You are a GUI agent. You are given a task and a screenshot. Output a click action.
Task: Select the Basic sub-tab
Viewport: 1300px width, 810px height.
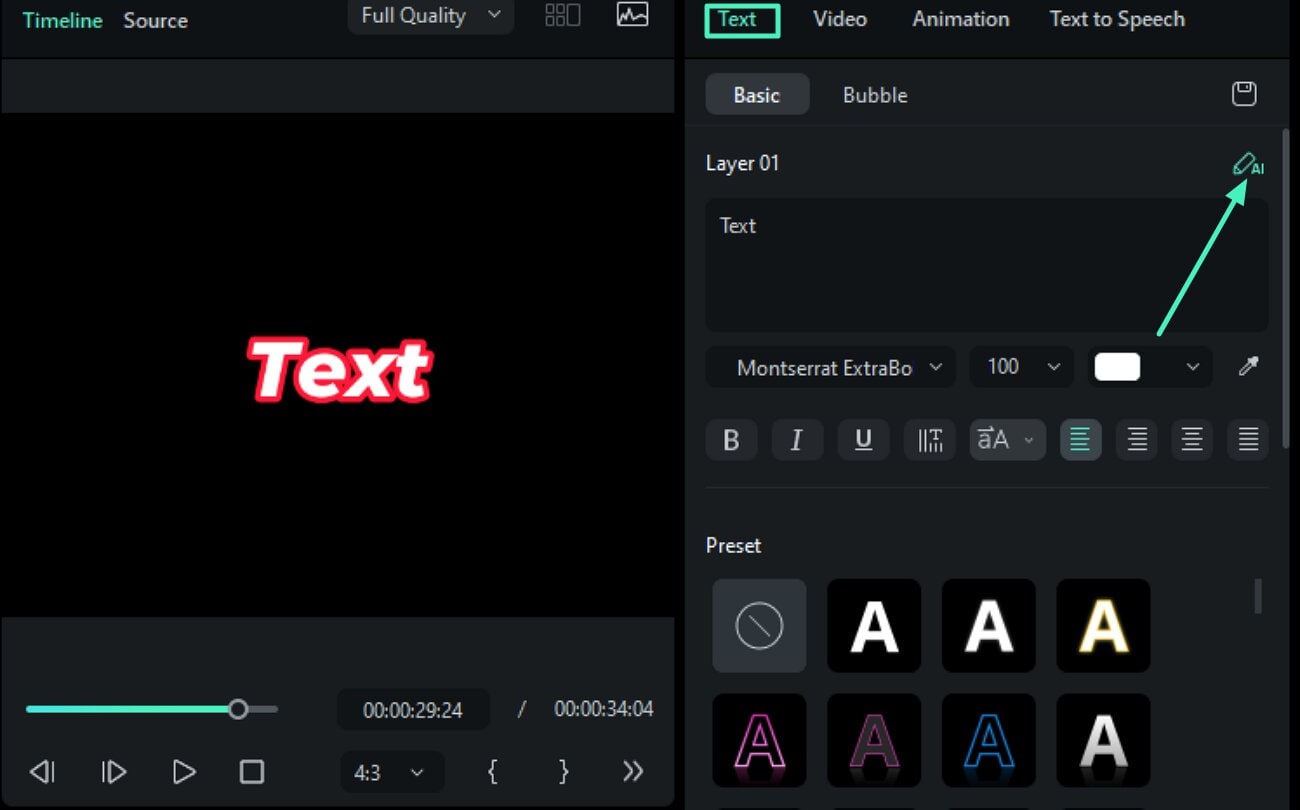(757, 95)
